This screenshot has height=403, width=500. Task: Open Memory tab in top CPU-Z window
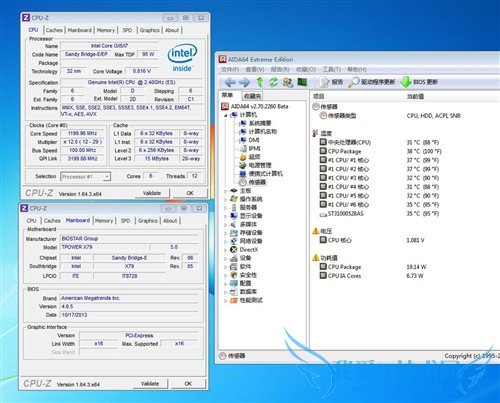[106, 30]
